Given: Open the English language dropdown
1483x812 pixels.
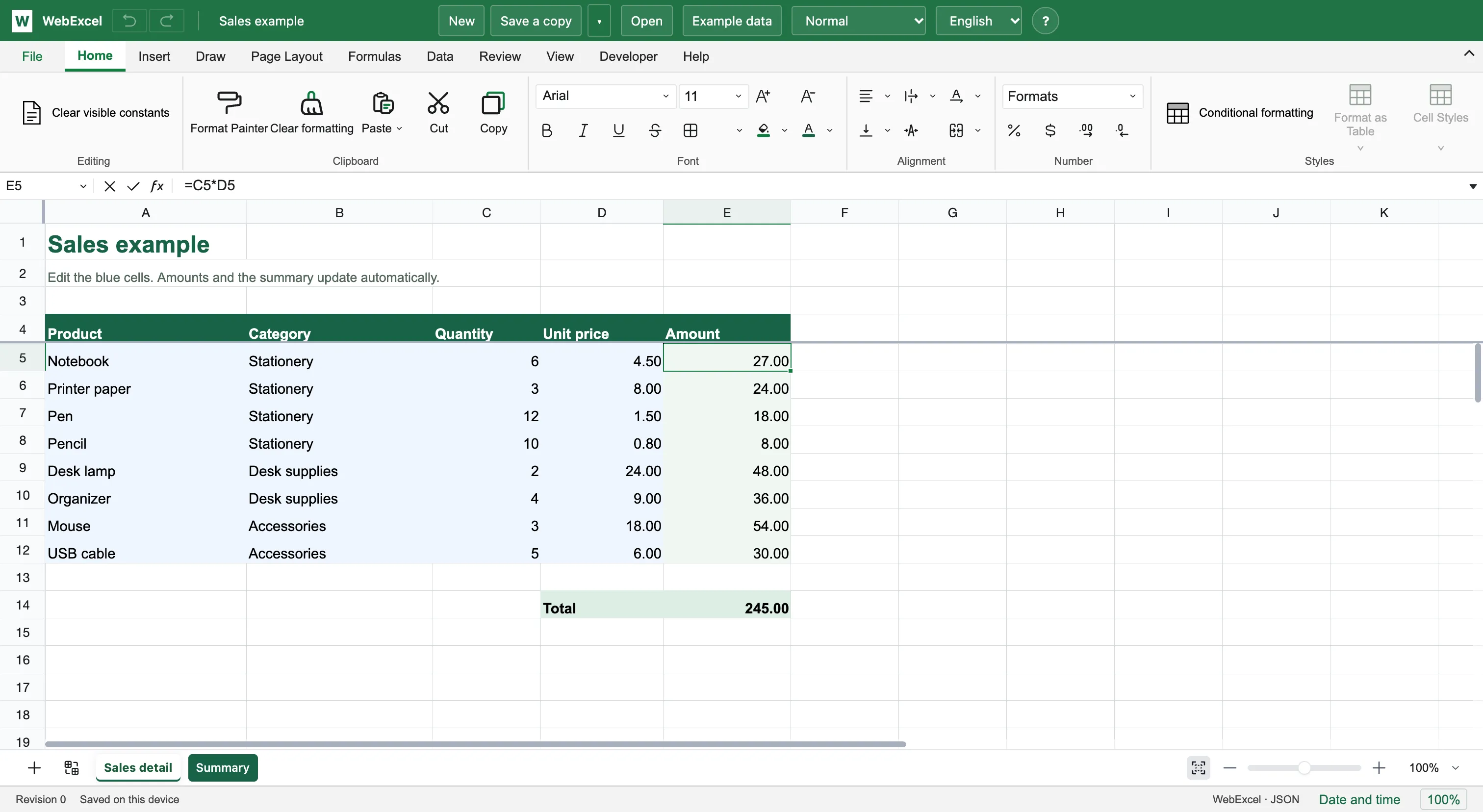Looking at the screenshot, I should click(978, 21).
